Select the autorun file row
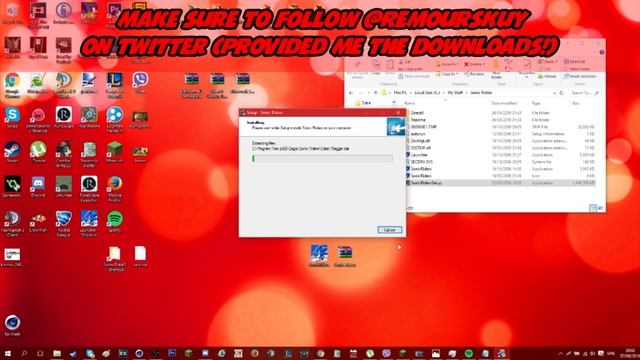Image resolution: width=640 pixels, height=360 pixels. 500,134
